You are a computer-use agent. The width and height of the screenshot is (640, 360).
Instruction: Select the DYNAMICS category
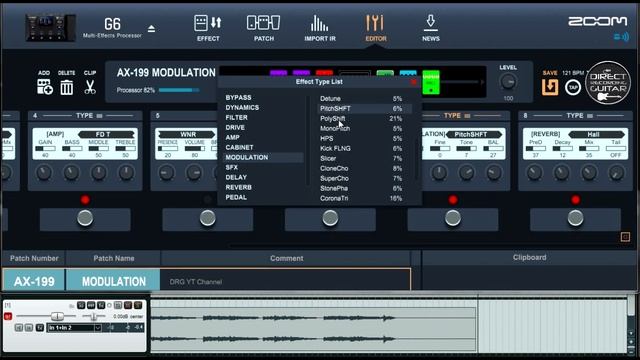pyautogui.click(x=242, y=107)
